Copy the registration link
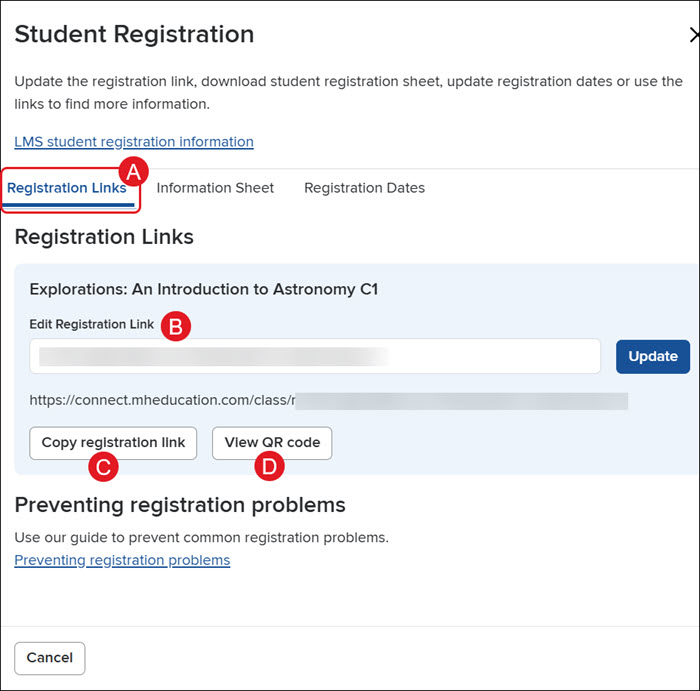The image size is (700, 691). [x=113, y=443]
